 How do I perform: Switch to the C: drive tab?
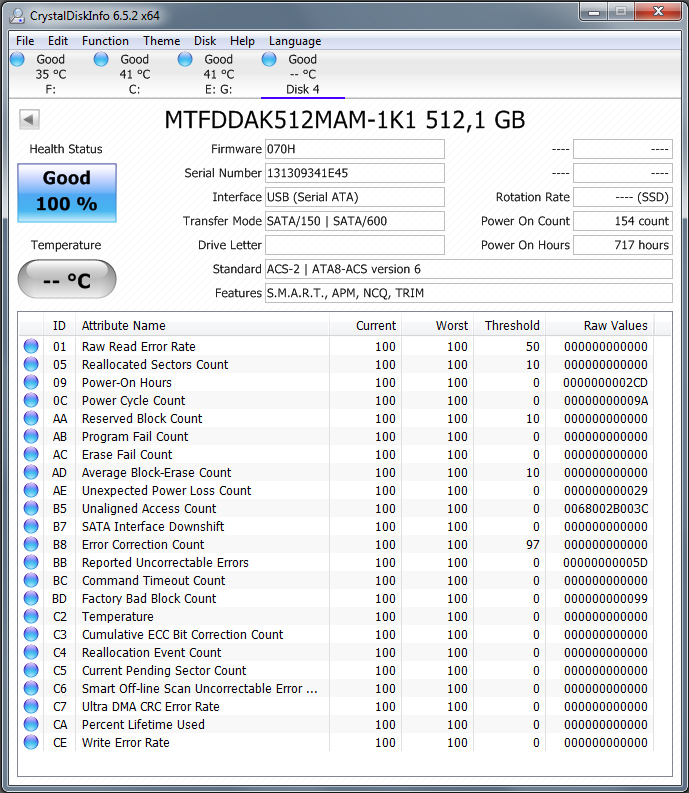(135, 74)
